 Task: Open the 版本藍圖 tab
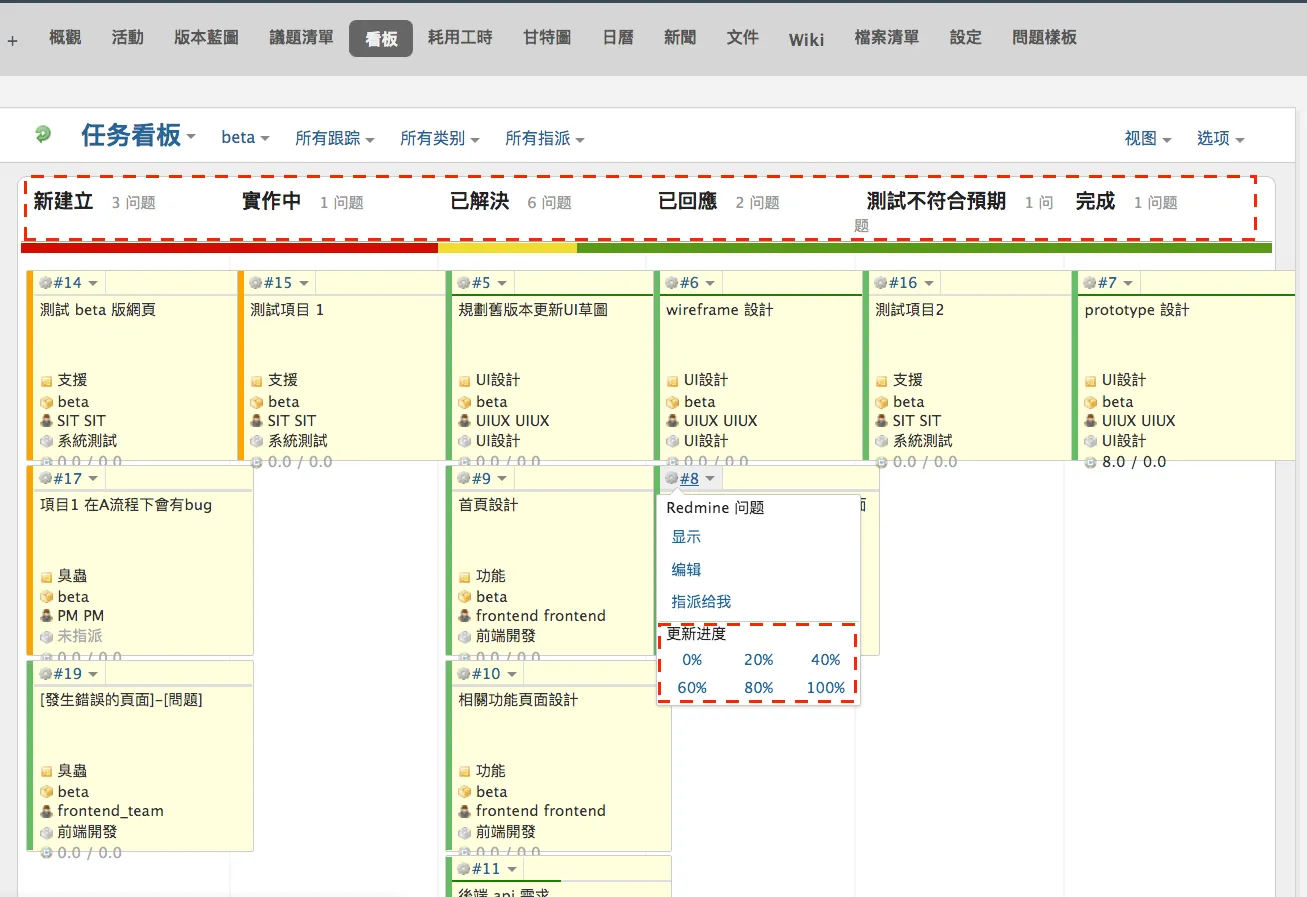pyautogui.click(x=206, y=38)
